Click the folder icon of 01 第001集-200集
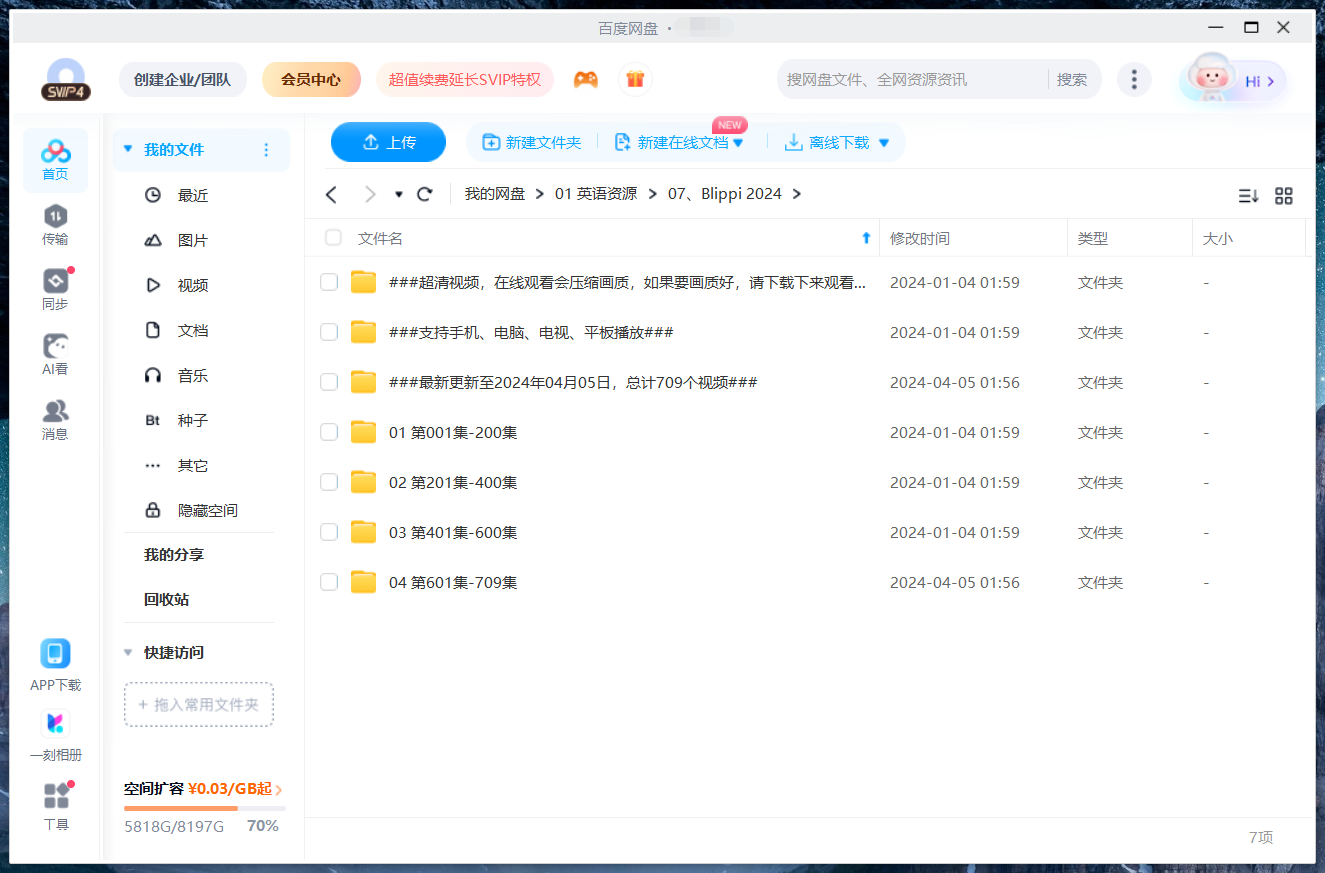 (x=364, y=432)
